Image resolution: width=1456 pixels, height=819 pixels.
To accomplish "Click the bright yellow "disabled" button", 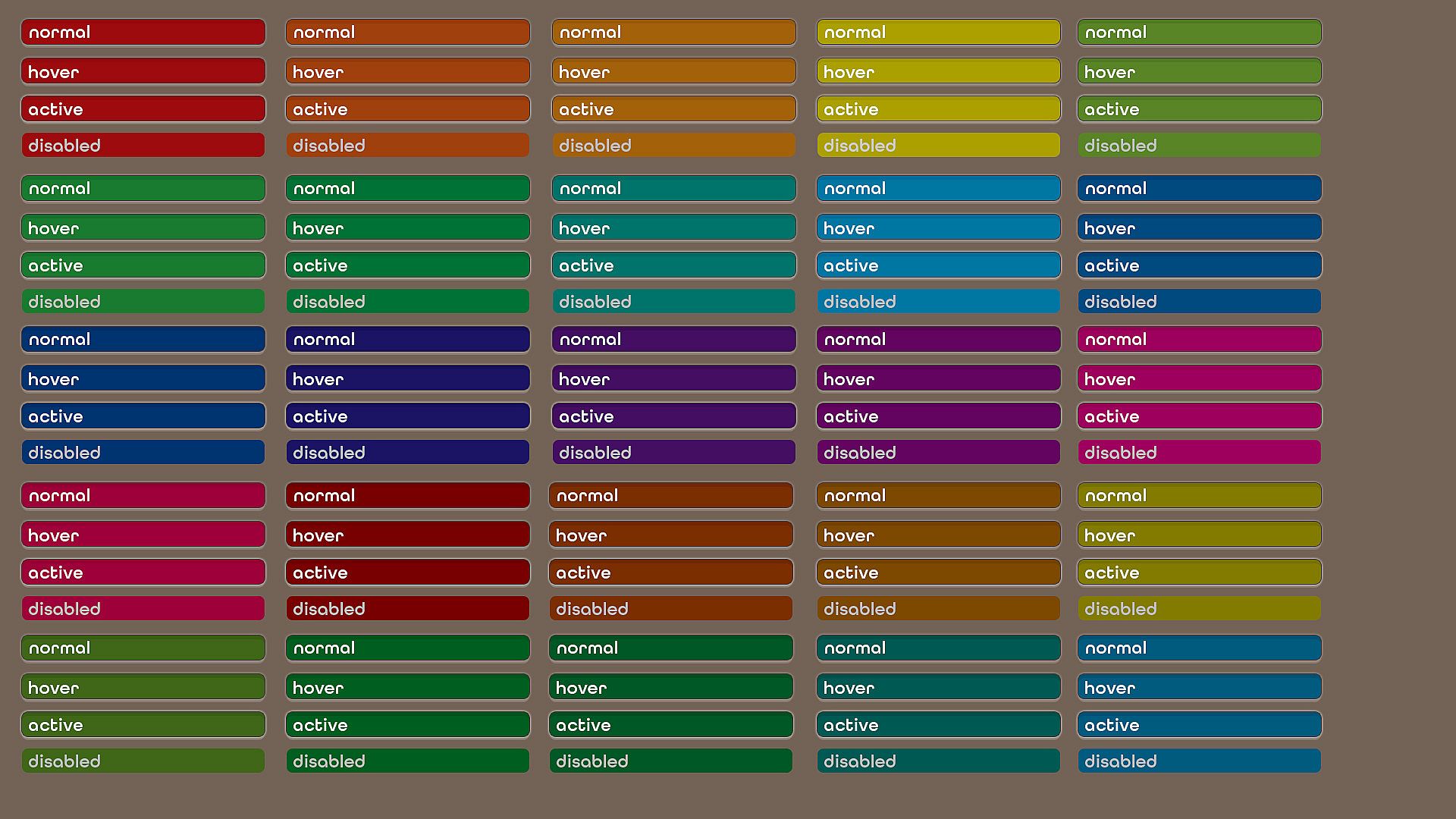I will (x=938, y=146).
